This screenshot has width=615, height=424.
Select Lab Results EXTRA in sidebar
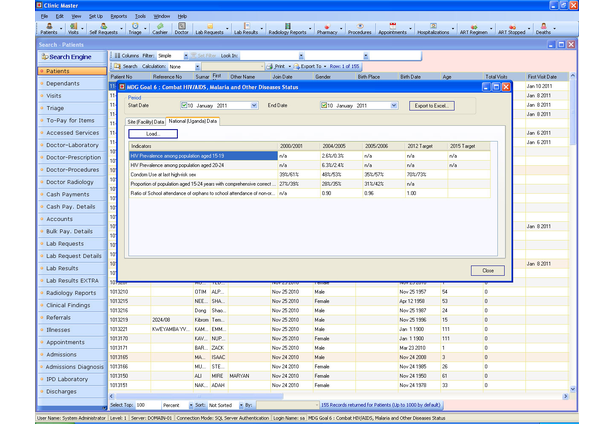(72, 280)
